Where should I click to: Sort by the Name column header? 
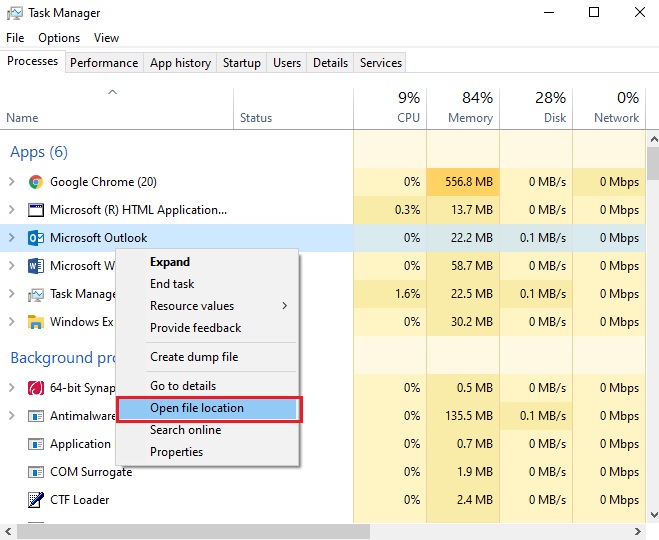[117, 108]
